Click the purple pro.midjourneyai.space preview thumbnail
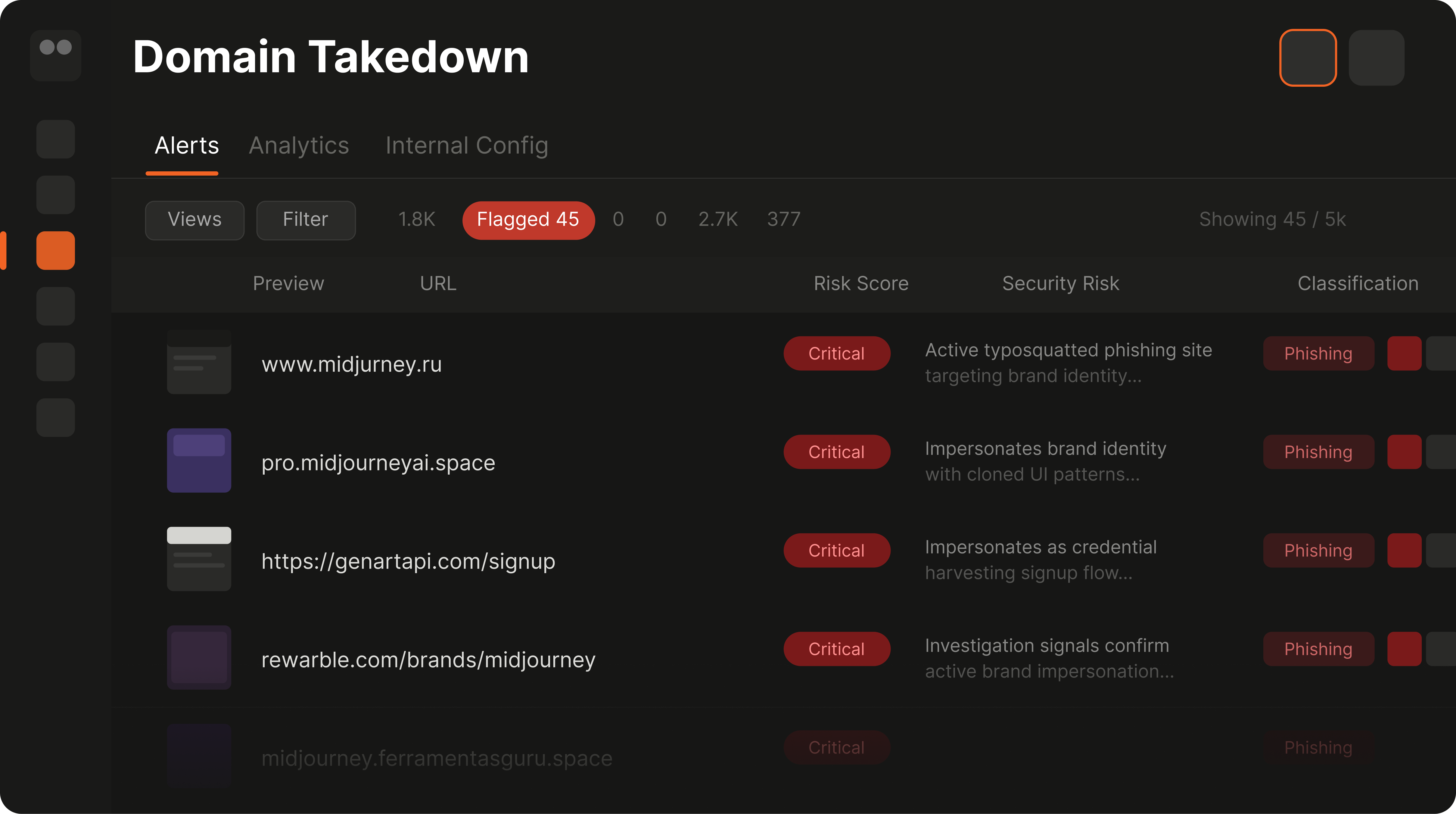Image resolution: width=1456 pixels, height=814 pixels. pyautogui.click(x=199, y=460)
